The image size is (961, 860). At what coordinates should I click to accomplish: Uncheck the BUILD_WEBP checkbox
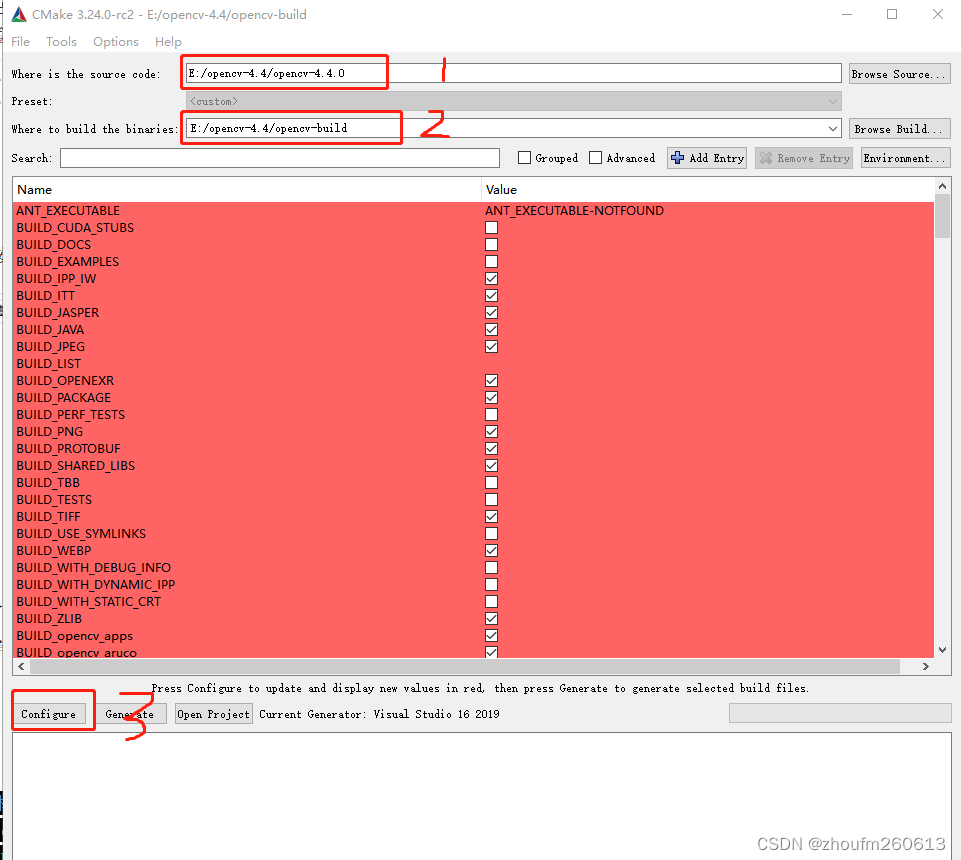(x=492, y=550)
